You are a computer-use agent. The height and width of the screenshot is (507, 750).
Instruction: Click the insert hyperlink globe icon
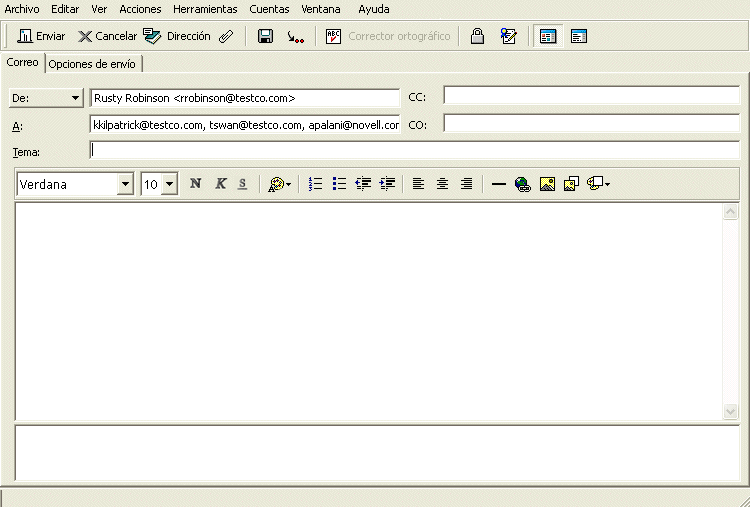coord(522,184)
